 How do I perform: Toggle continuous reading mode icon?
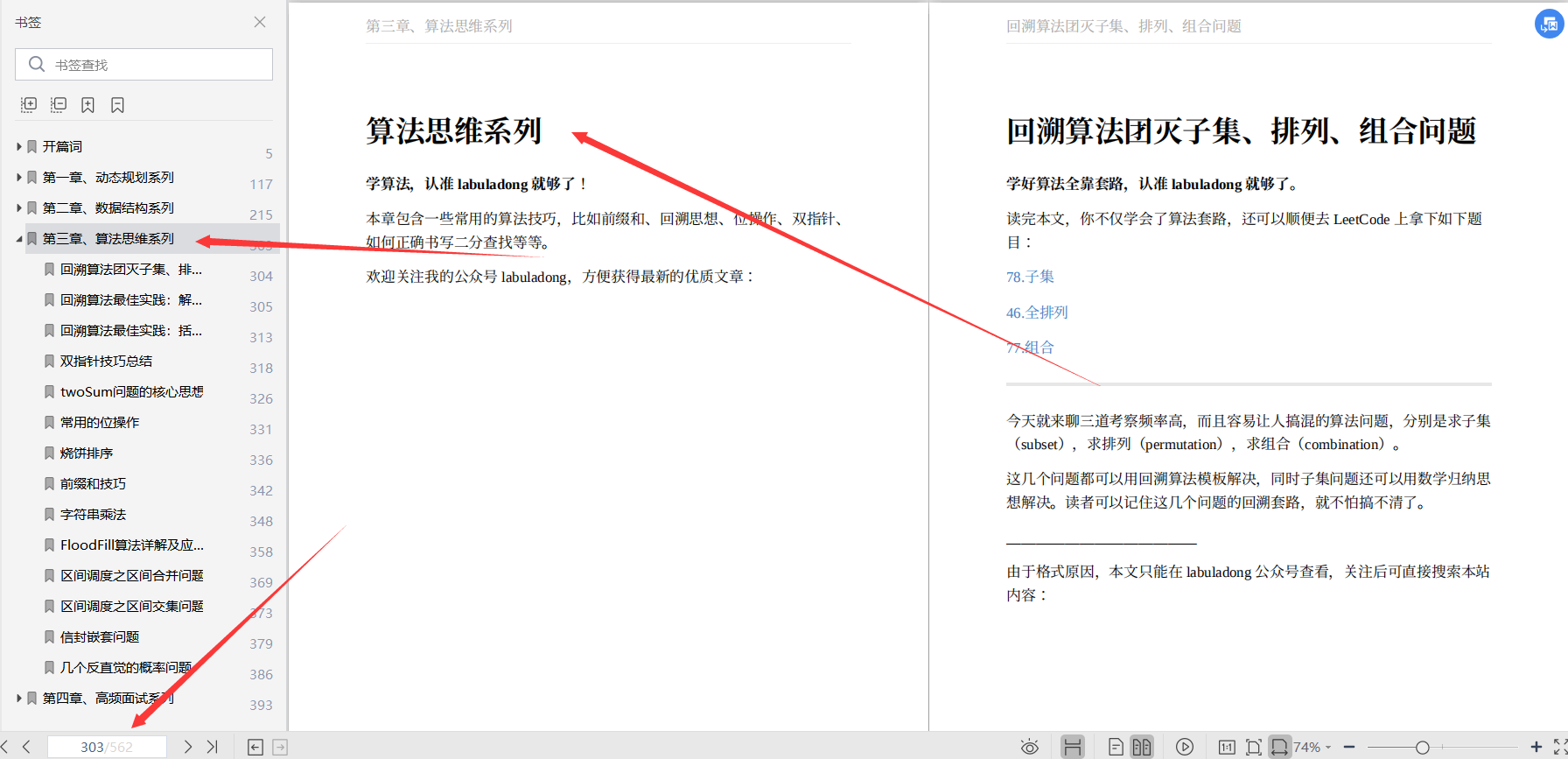(x=1073, y=747)
